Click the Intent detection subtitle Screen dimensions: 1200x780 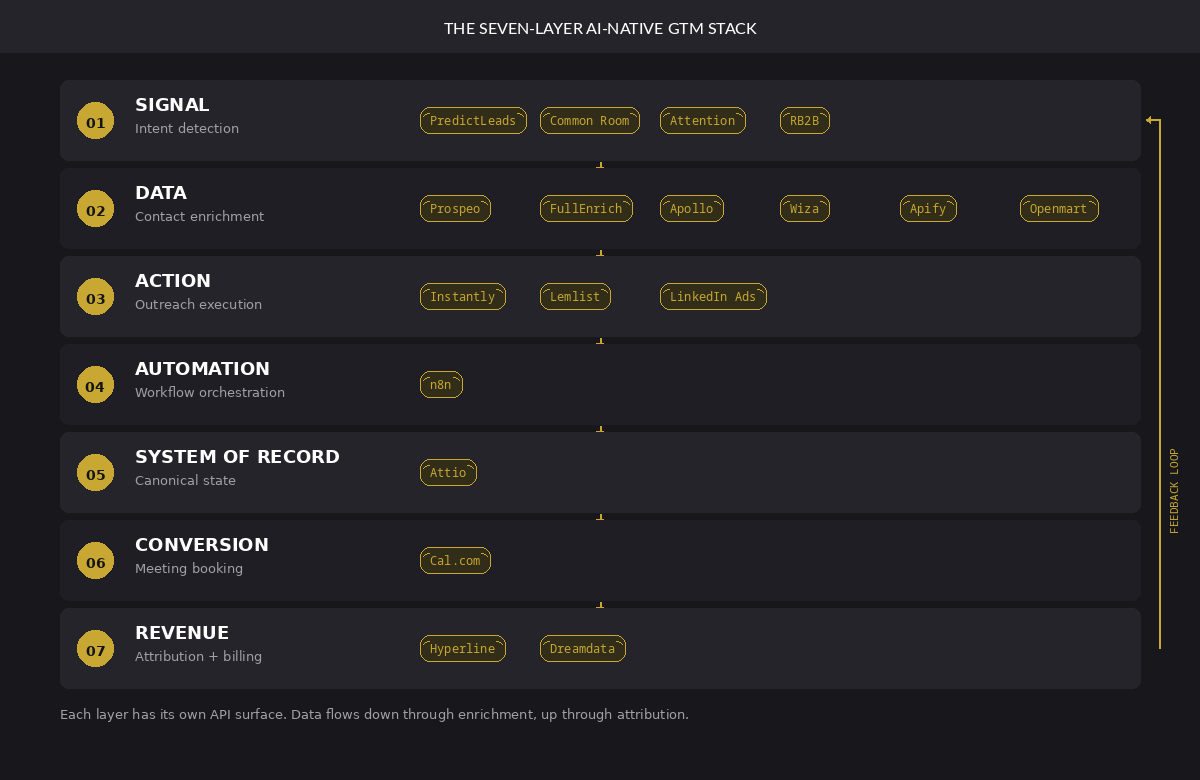point(187,129)
